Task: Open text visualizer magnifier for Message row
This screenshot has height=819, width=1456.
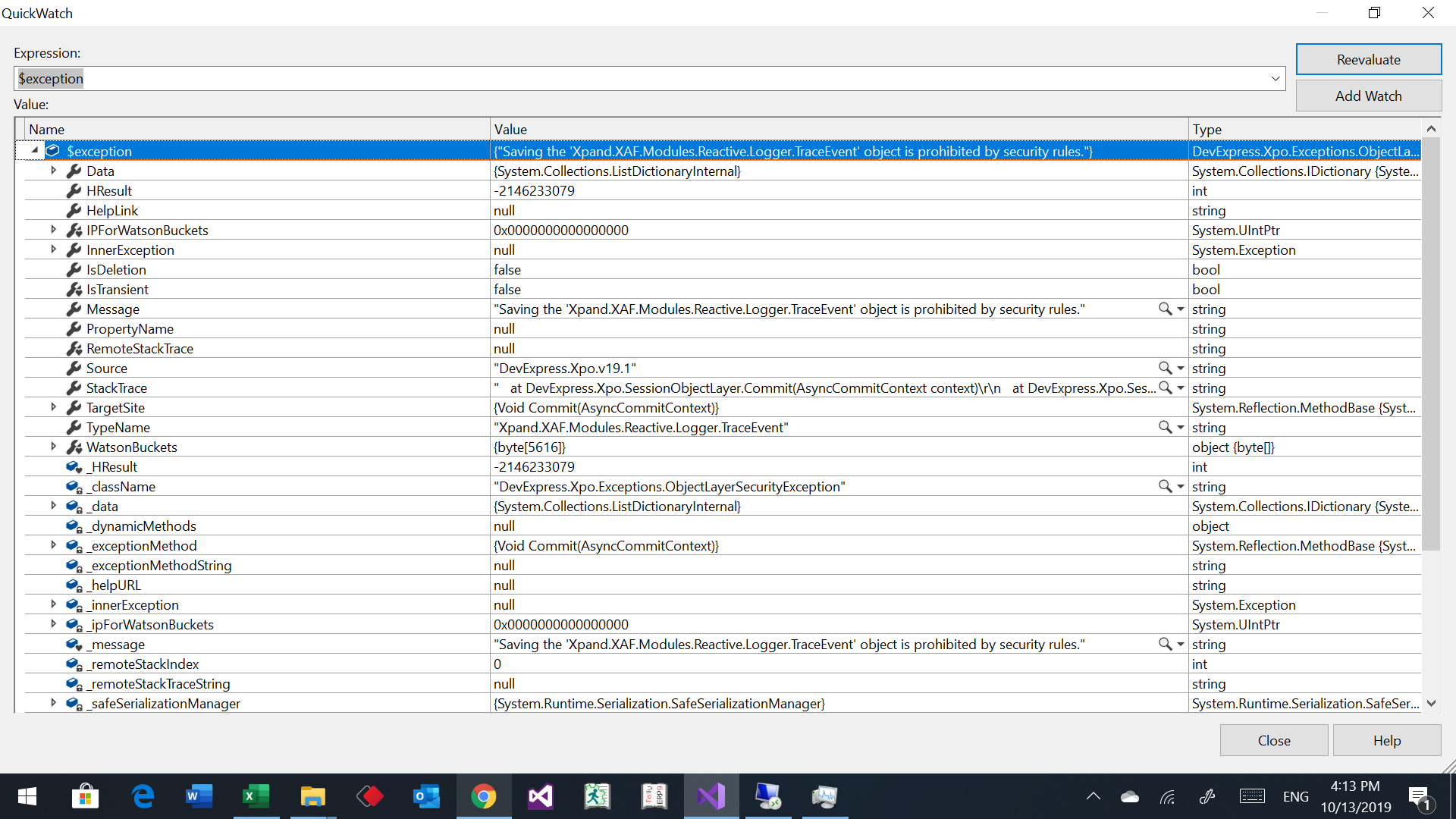Action: click(x=1165, y=309)
